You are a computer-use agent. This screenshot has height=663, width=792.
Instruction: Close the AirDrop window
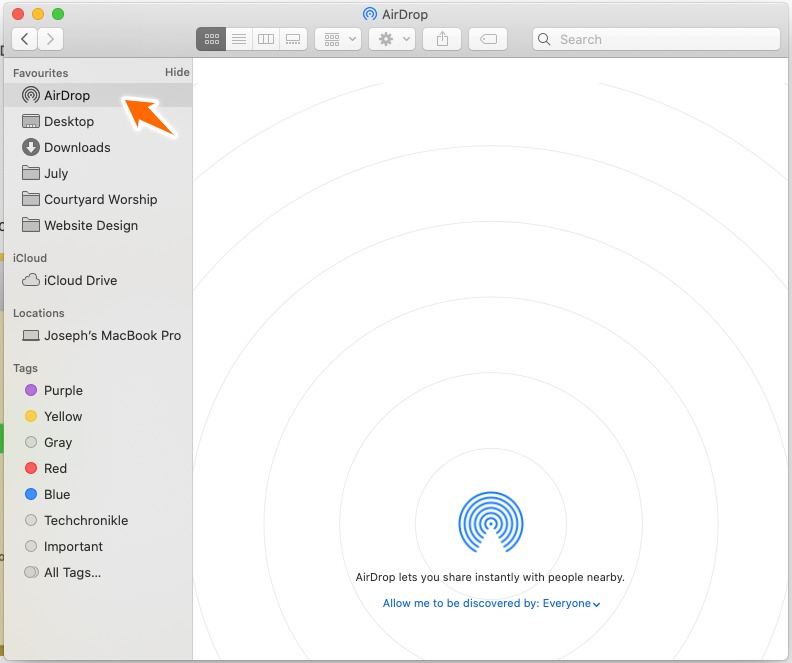click(18, 14)
